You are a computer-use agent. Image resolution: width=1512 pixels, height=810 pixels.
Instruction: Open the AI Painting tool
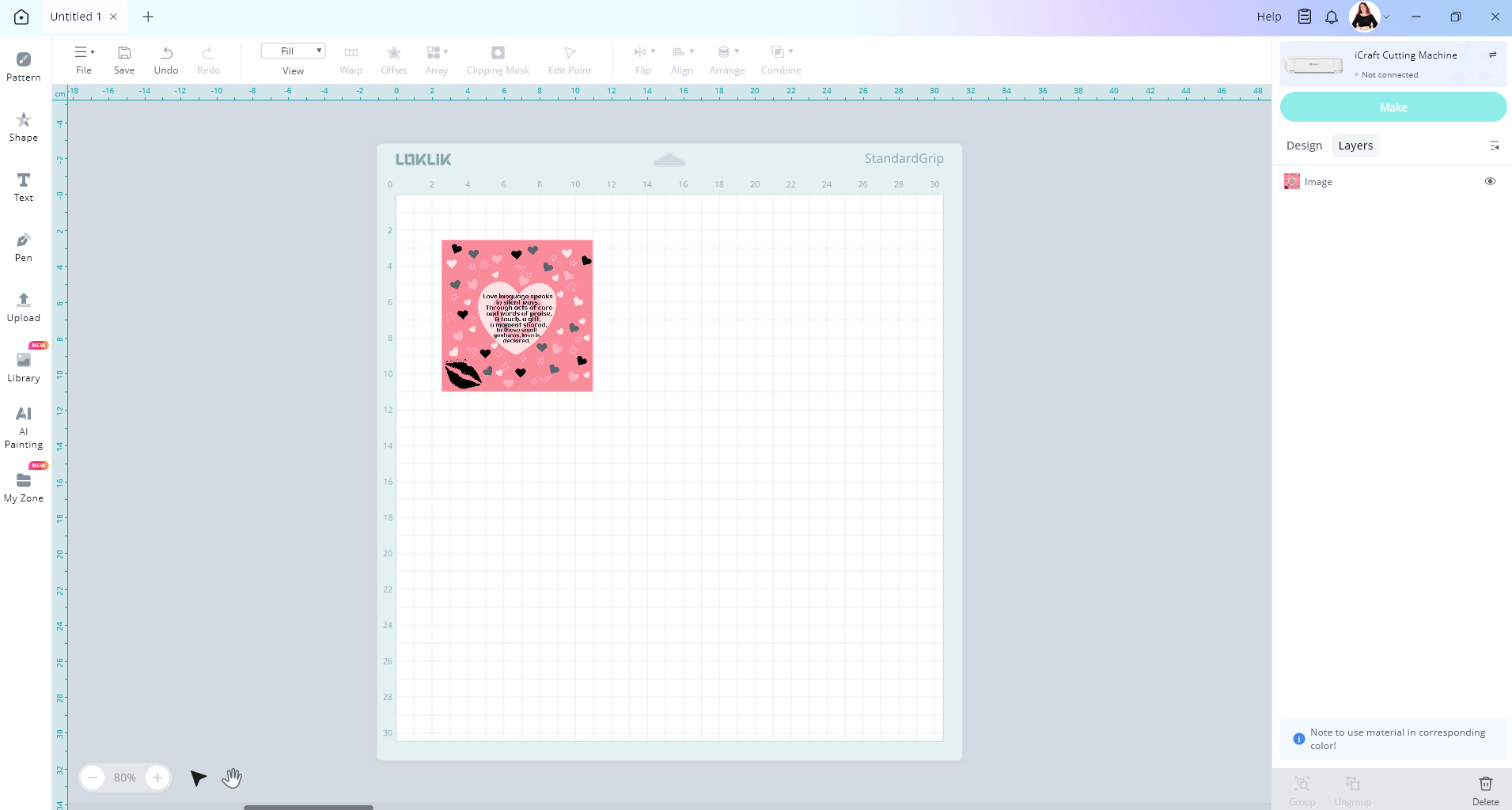(24, 427)
